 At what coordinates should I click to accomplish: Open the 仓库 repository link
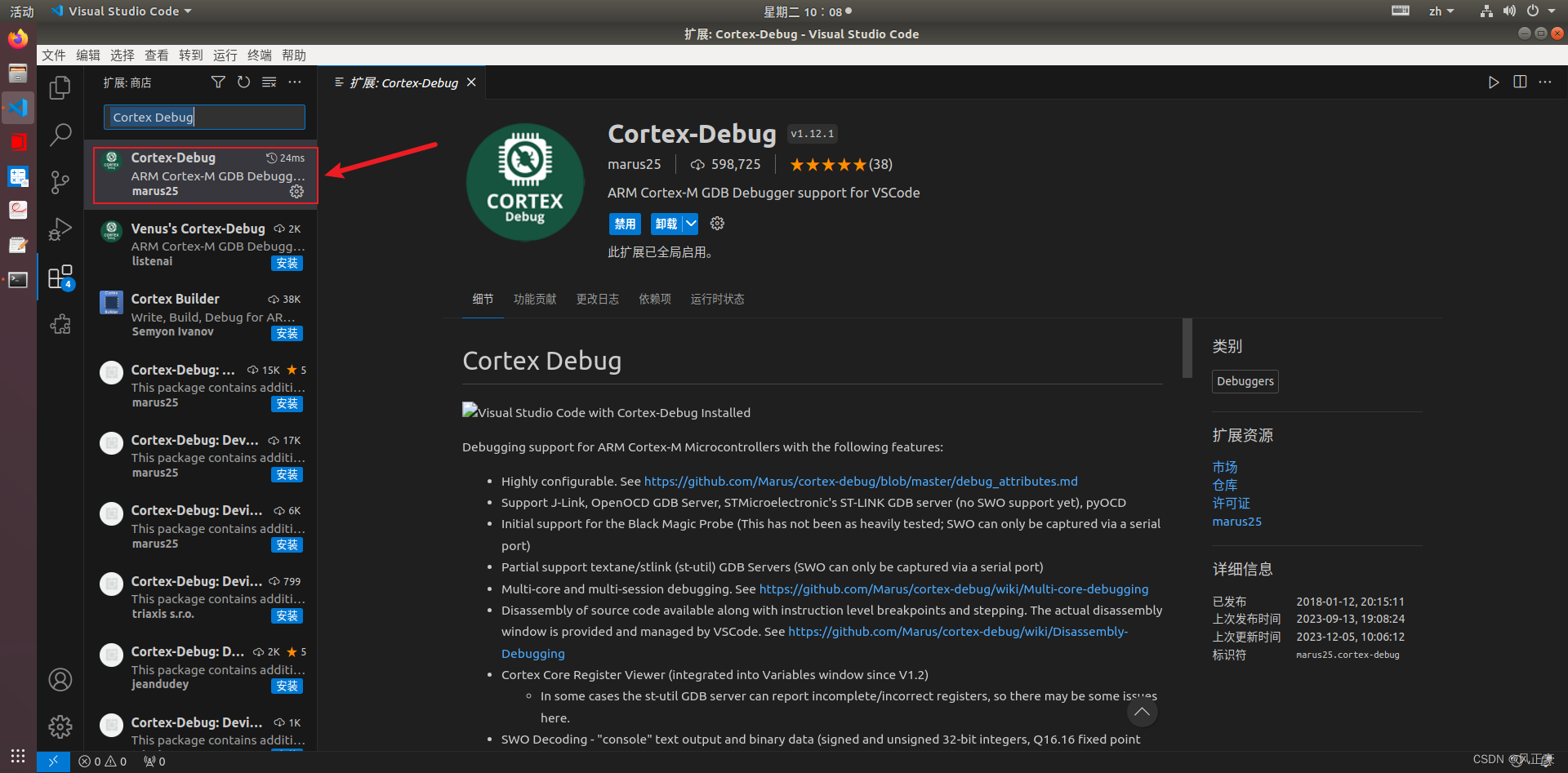point(1224,484)
